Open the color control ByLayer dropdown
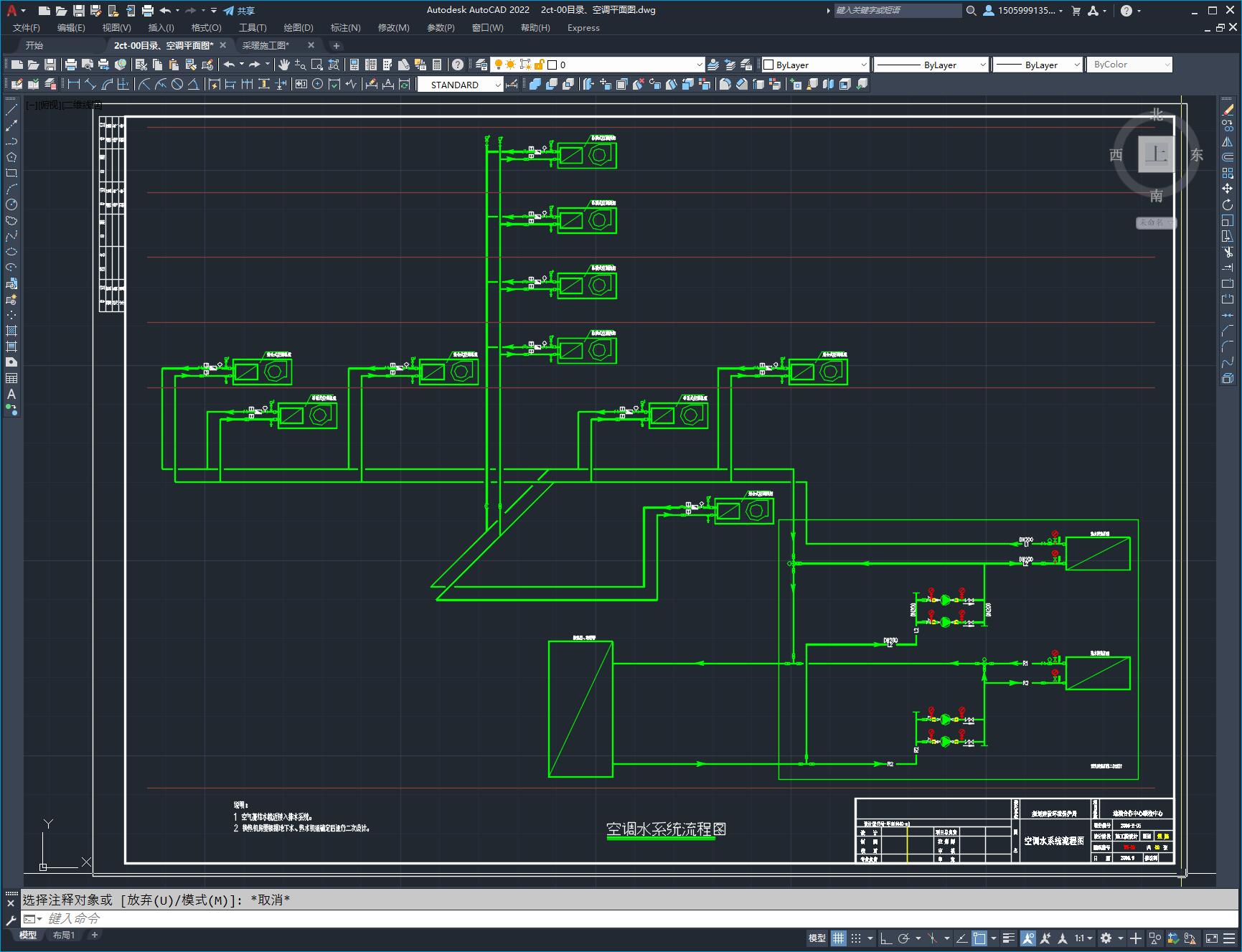Image resolution: width=1242 pixels, height=952 pixels. (x=815, y=65)
